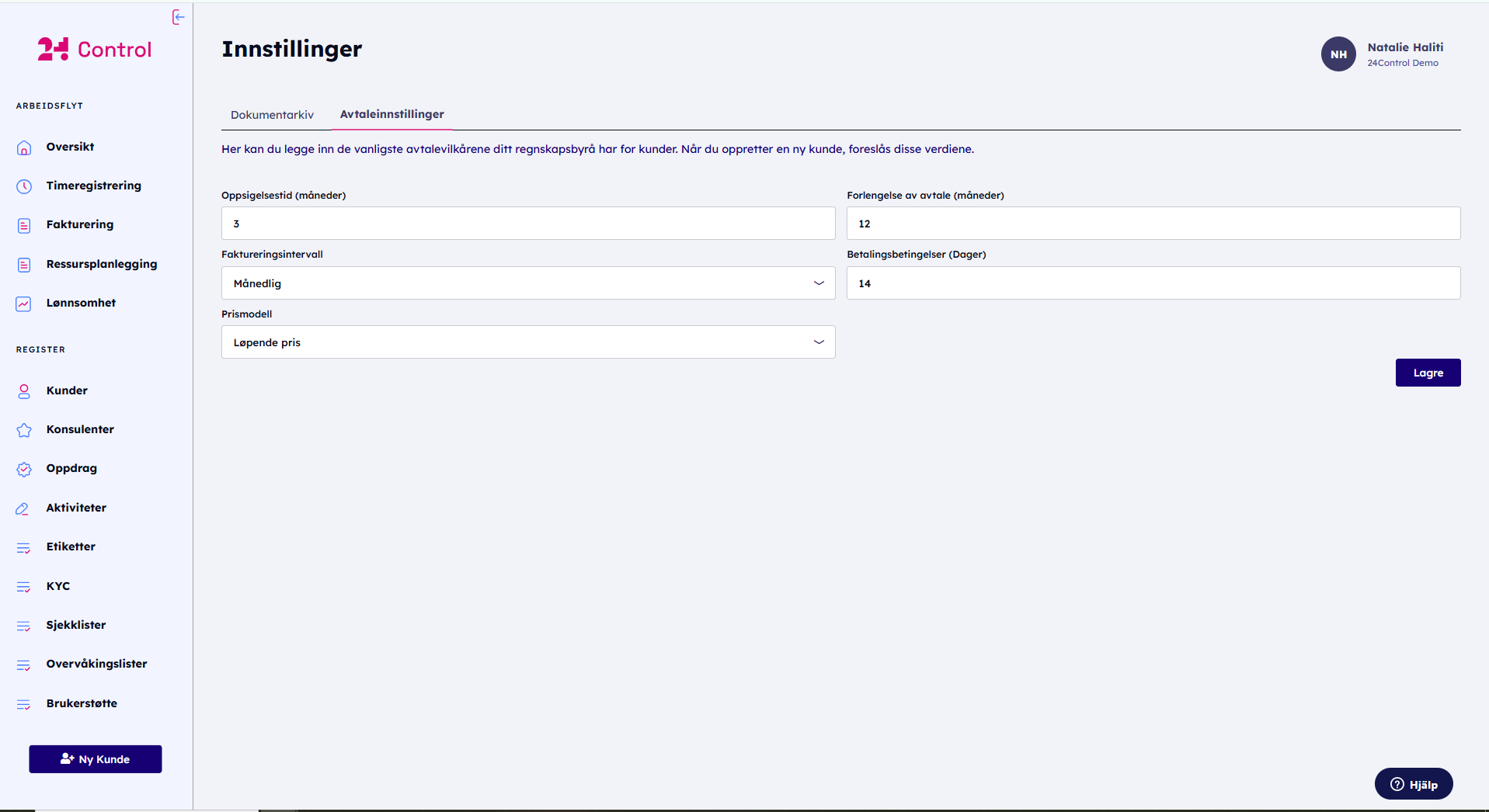Image resolution: width=1489 pixels, height=812 pixels.
Task: Open help with the Hjälp button
Action: coord(1414,784)
